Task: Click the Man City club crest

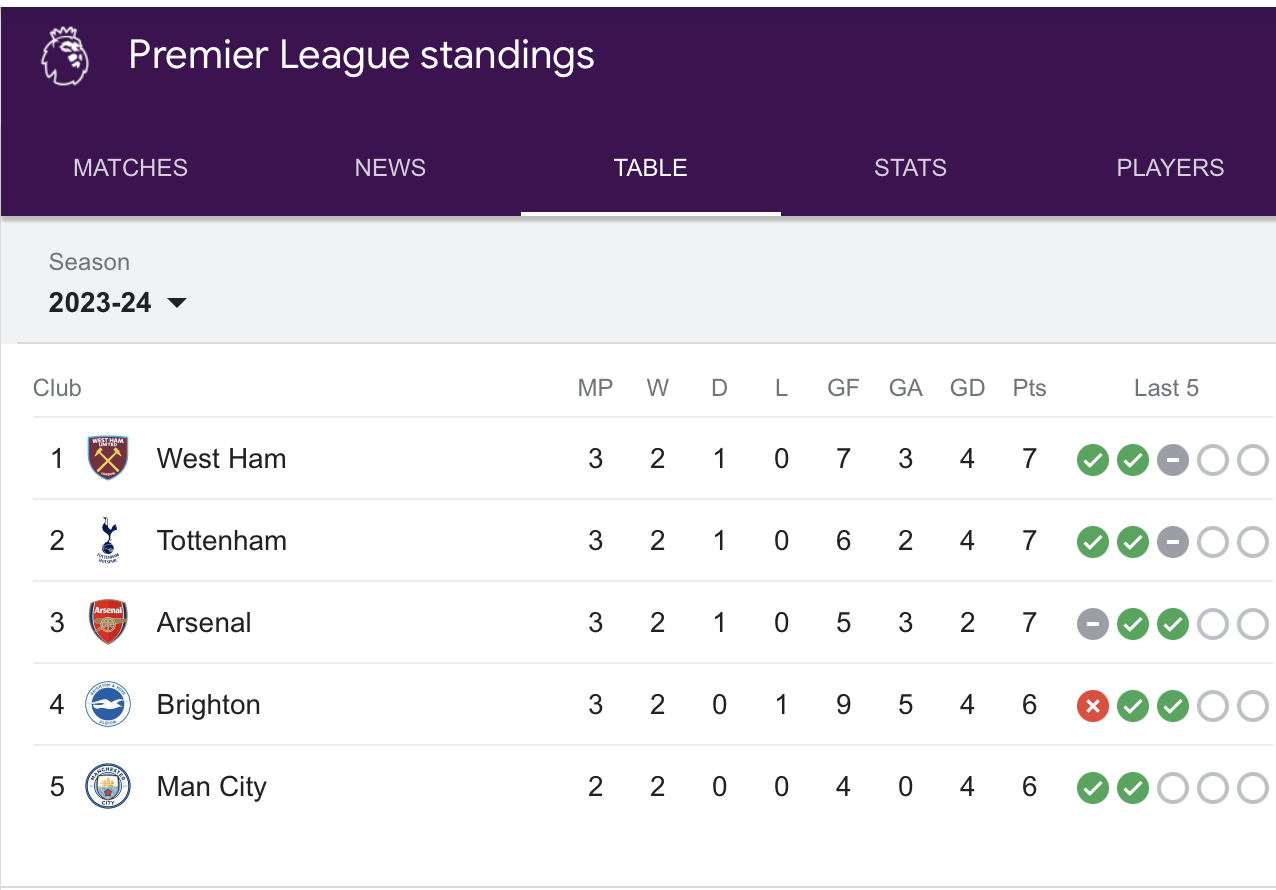Action: (108, 787)
